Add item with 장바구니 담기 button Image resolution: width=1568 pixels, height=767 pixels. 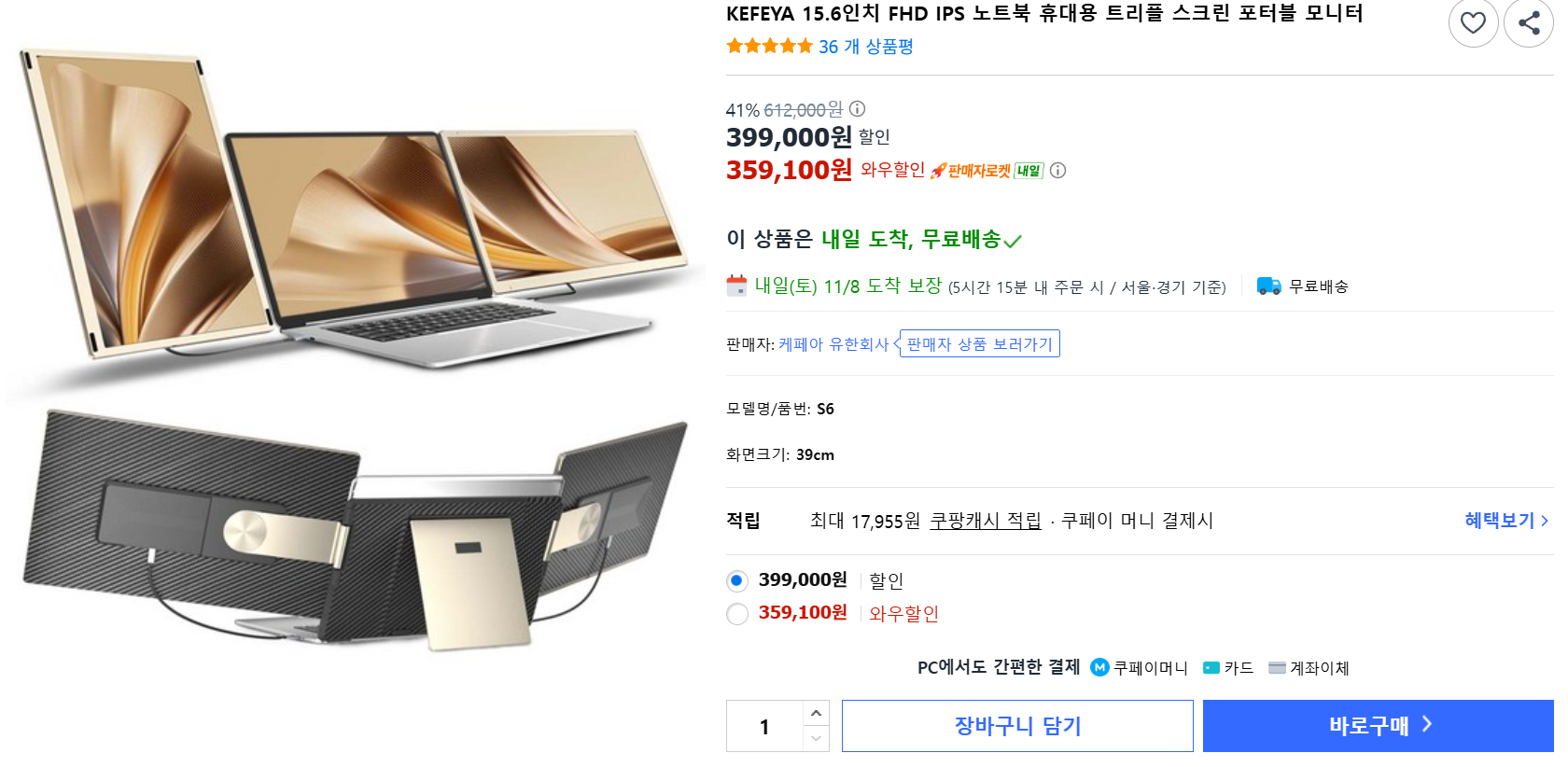coord(1017,726)
